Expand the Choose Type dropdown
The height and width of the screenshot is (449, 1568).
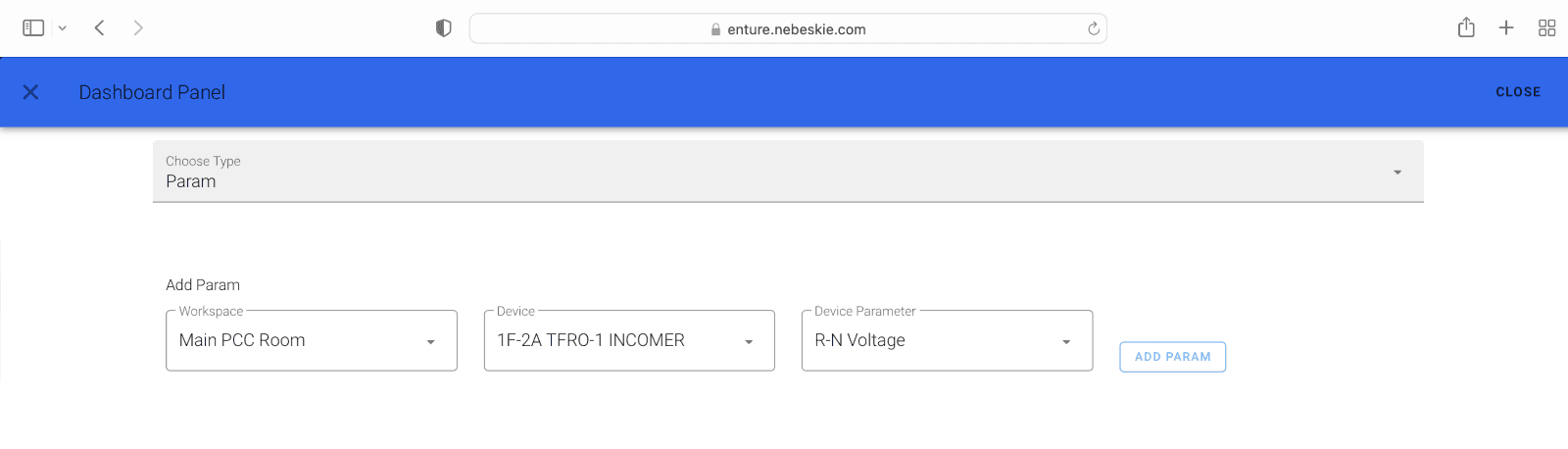(x=787, y=173)
